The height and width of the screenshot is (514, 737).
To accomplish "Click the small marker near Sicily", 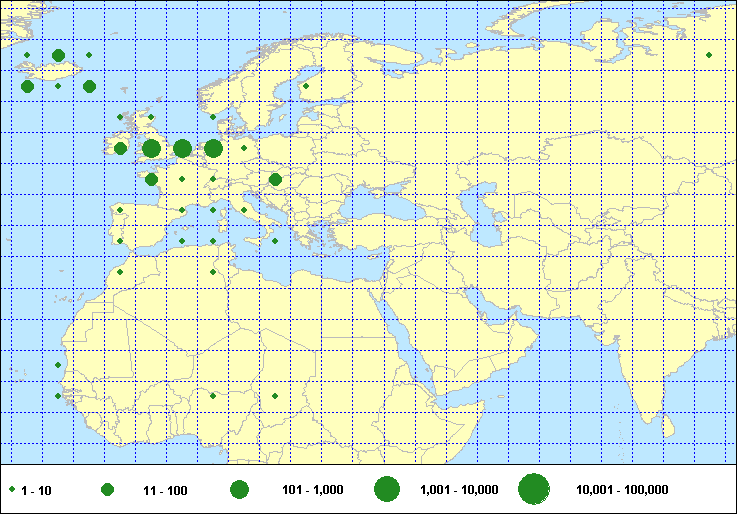I will pos(275,241).
